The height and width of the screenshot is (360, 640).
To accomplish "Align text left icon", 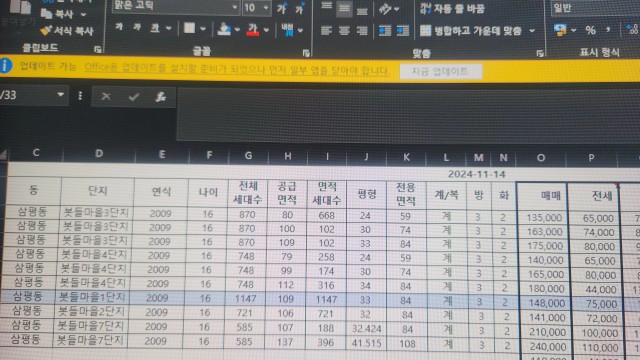I will tap(326, 31).
